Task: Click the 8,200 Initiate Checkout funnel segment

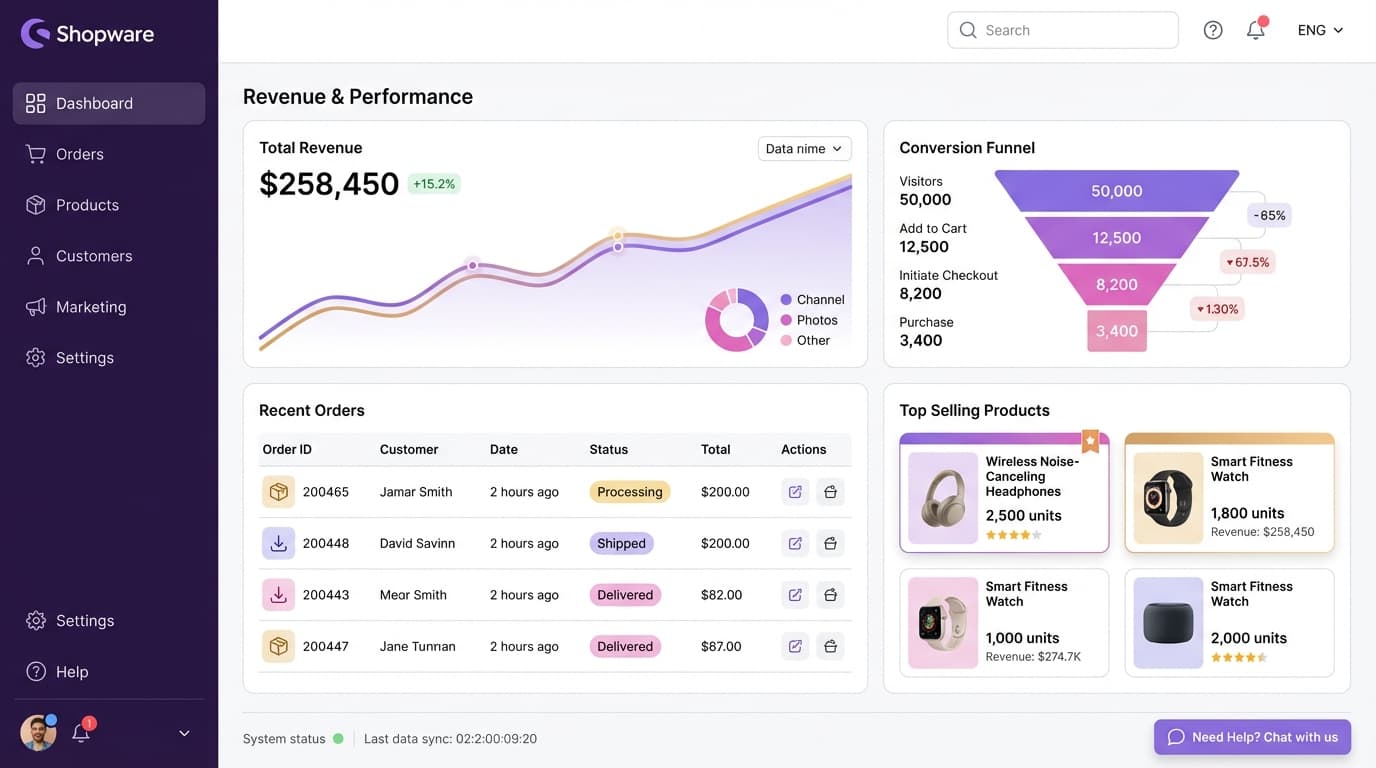Action: pos(1117,285)
